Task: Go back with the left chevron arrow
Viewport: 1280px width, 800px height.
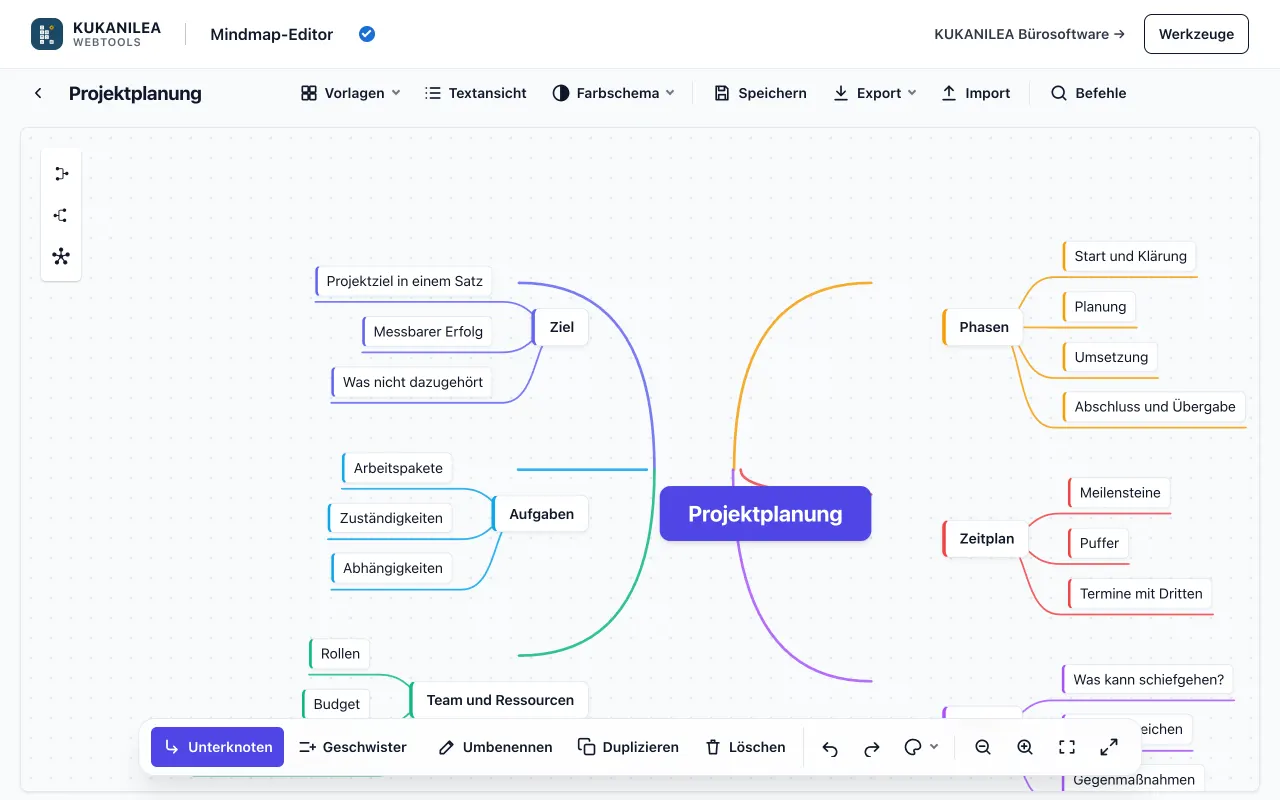Action: pyautogui.click(x=38, y=93)
